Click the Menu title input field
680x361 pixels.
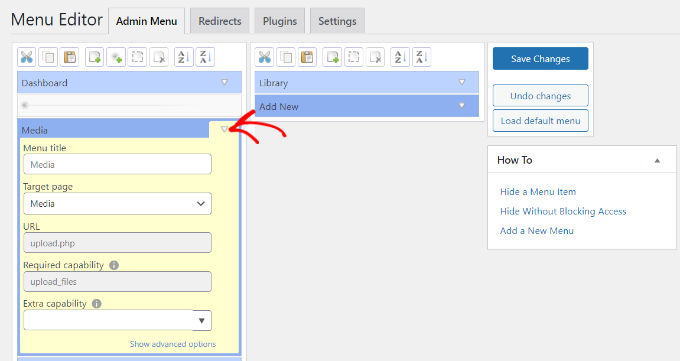(x=118, y=164)
